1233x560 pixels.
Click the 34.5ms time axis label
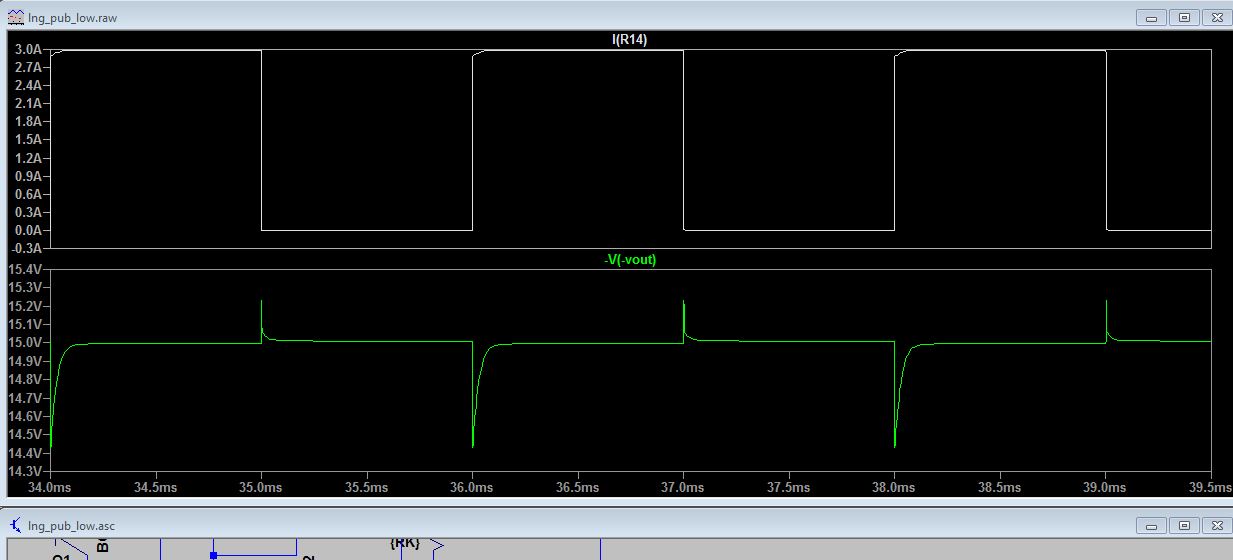click(x=155, y=487)
